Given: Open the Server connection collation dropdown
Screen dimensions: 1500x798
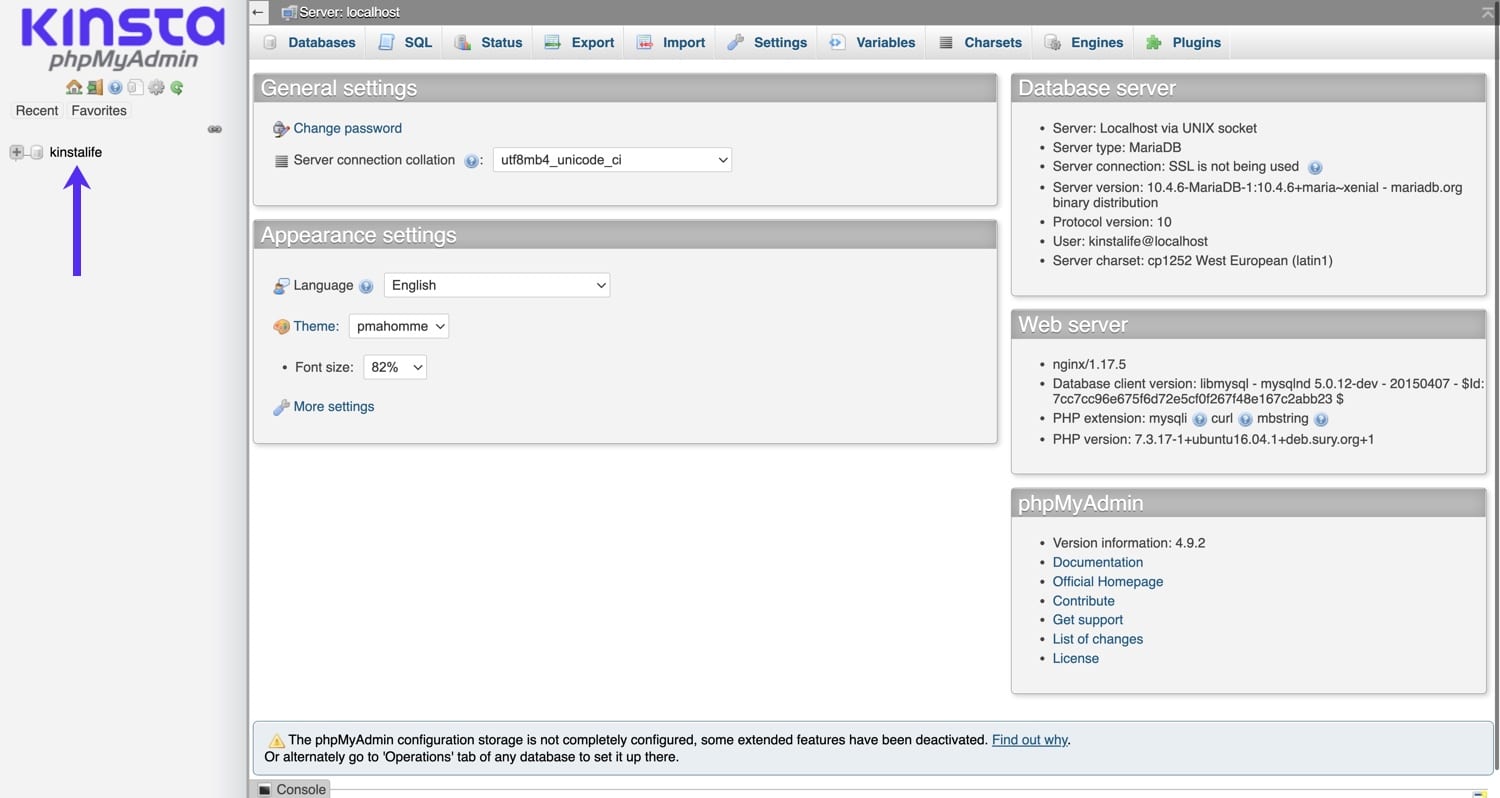Looking at the screenshot, I should pos(611,160).
